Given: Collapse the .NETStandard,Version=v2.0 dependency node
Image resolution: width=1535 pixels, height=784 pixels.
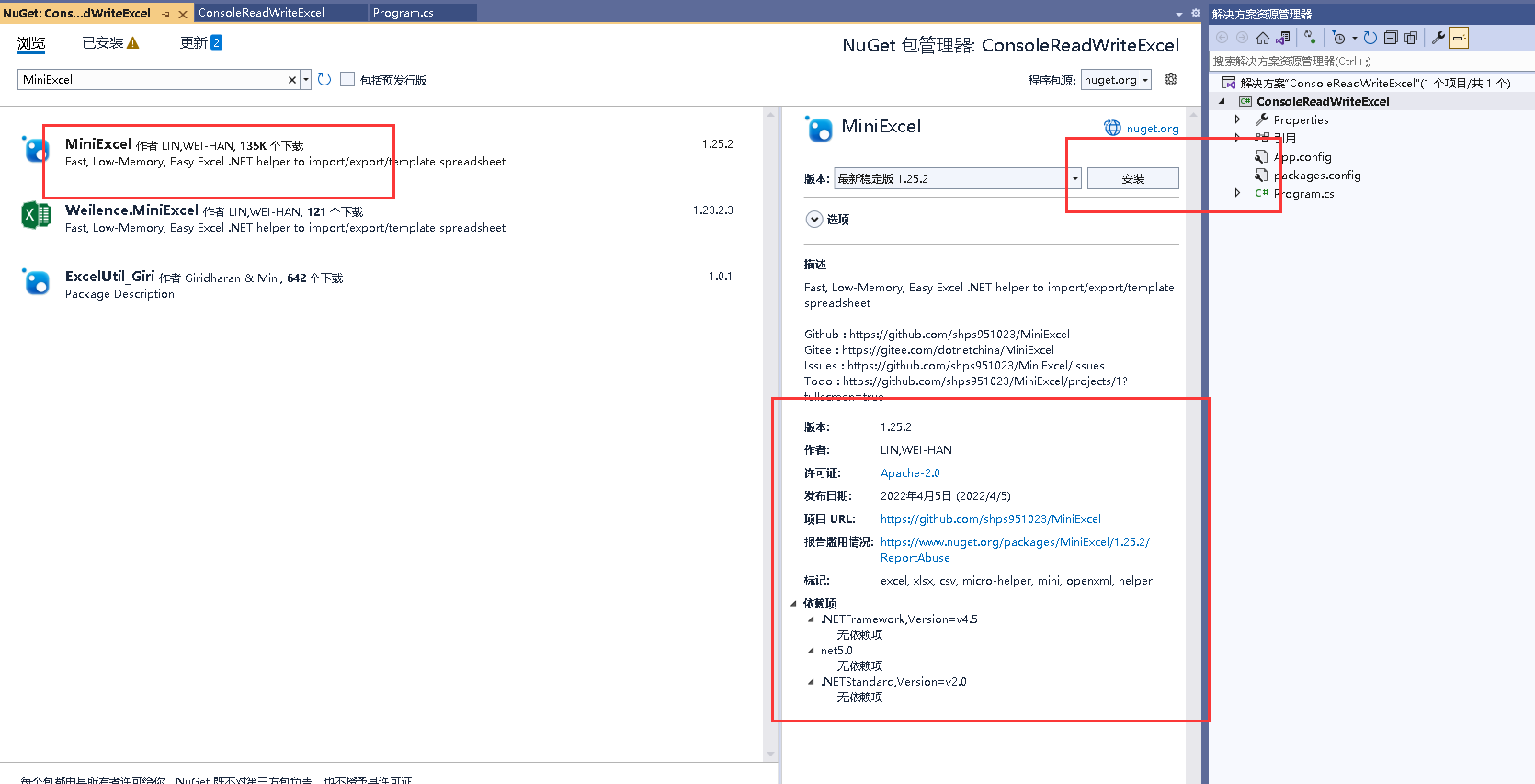Looking at the screenshot, I should pos(812,682).
